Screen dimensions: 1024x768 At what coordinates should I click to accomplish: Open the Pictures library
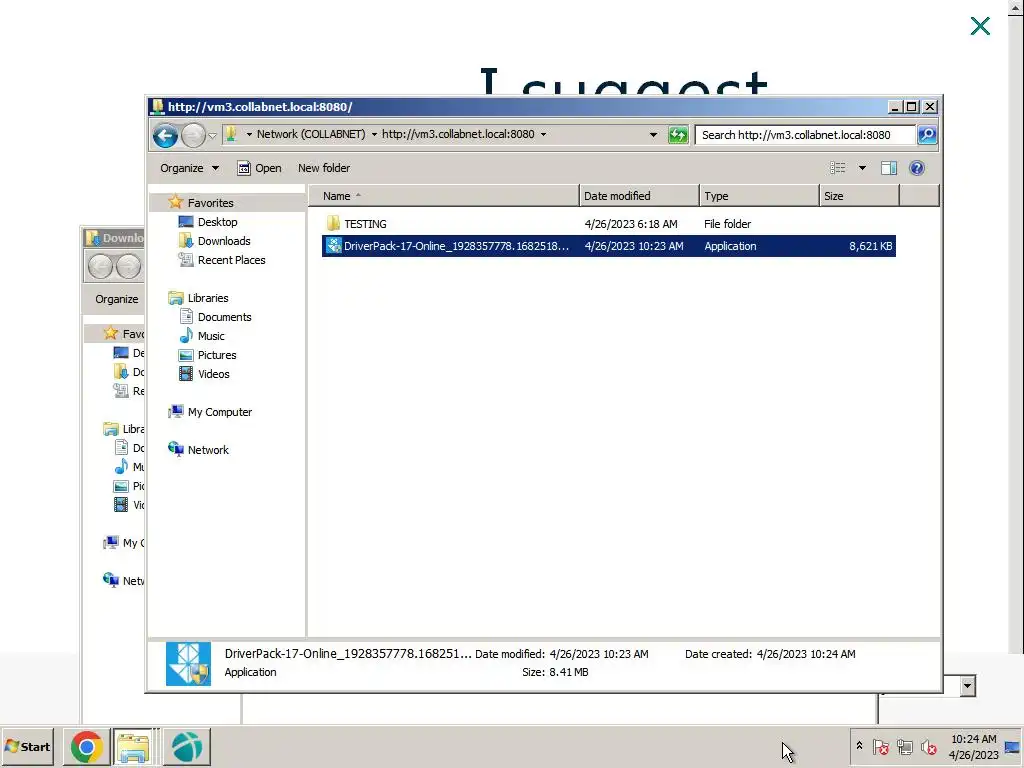click(x=217, y=355)
